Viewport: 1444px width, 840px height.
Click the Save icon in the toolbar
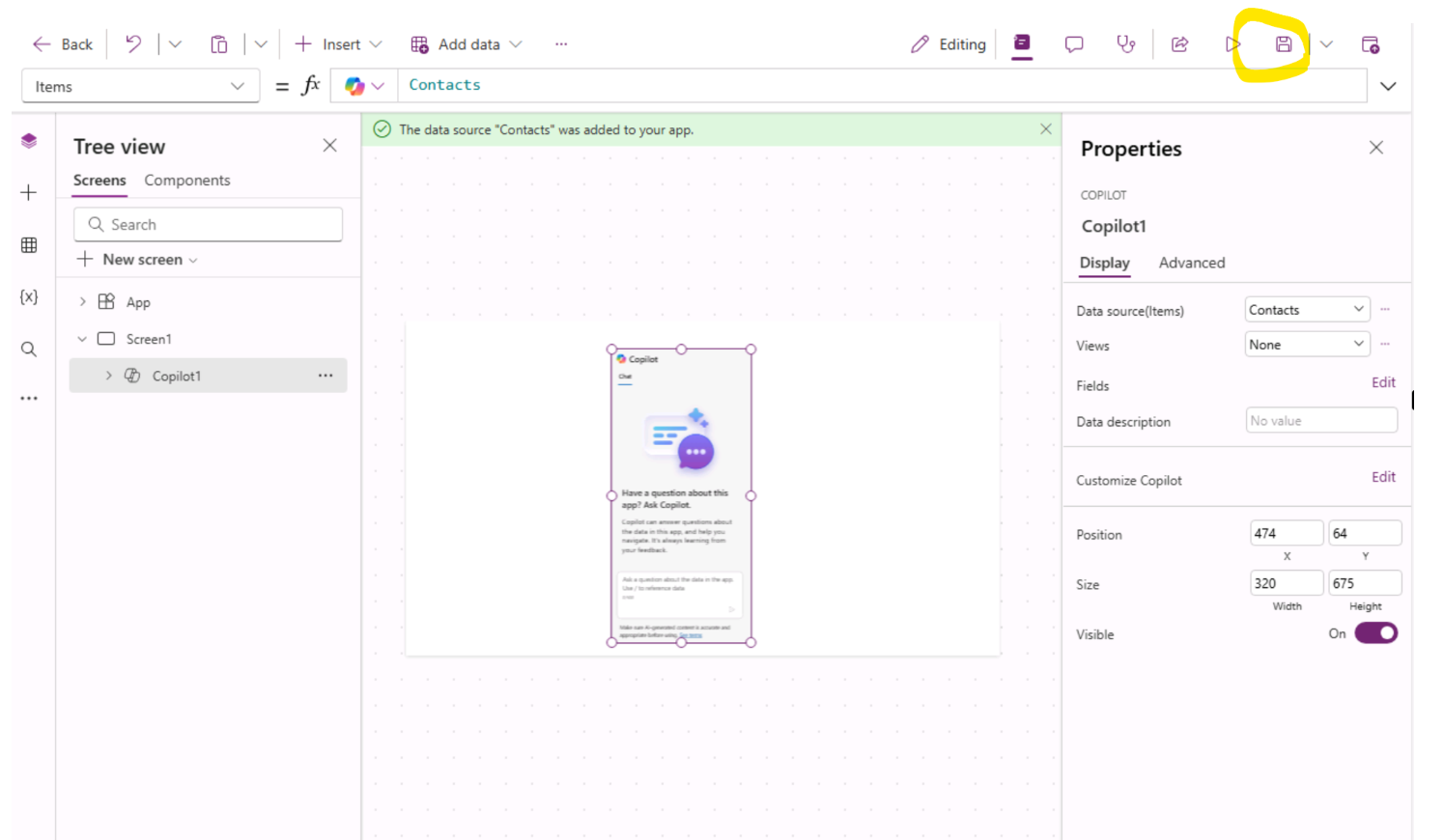click(1283, 44)
